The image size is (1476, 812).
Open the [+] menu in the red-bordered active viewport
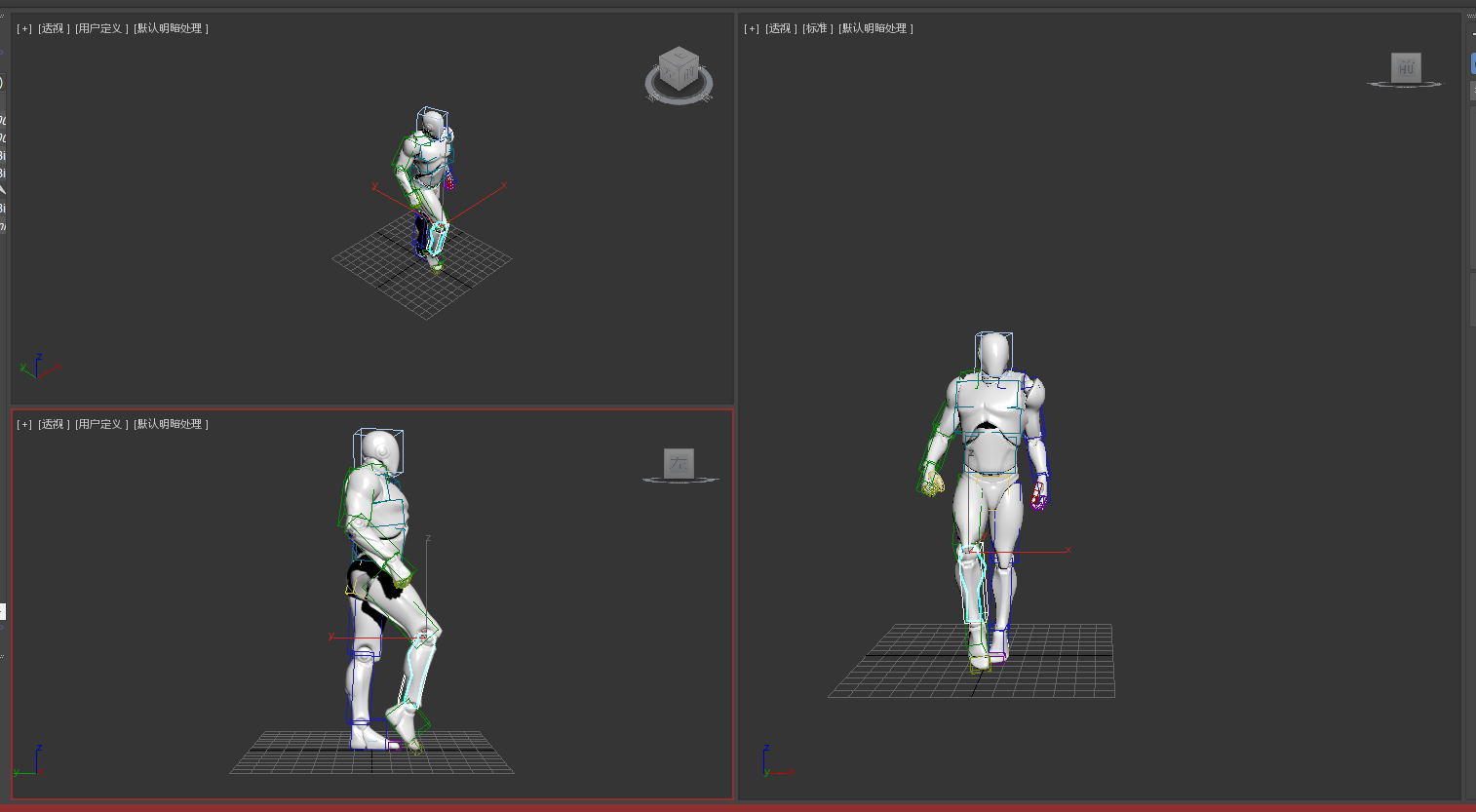click(x=24, y=424)
